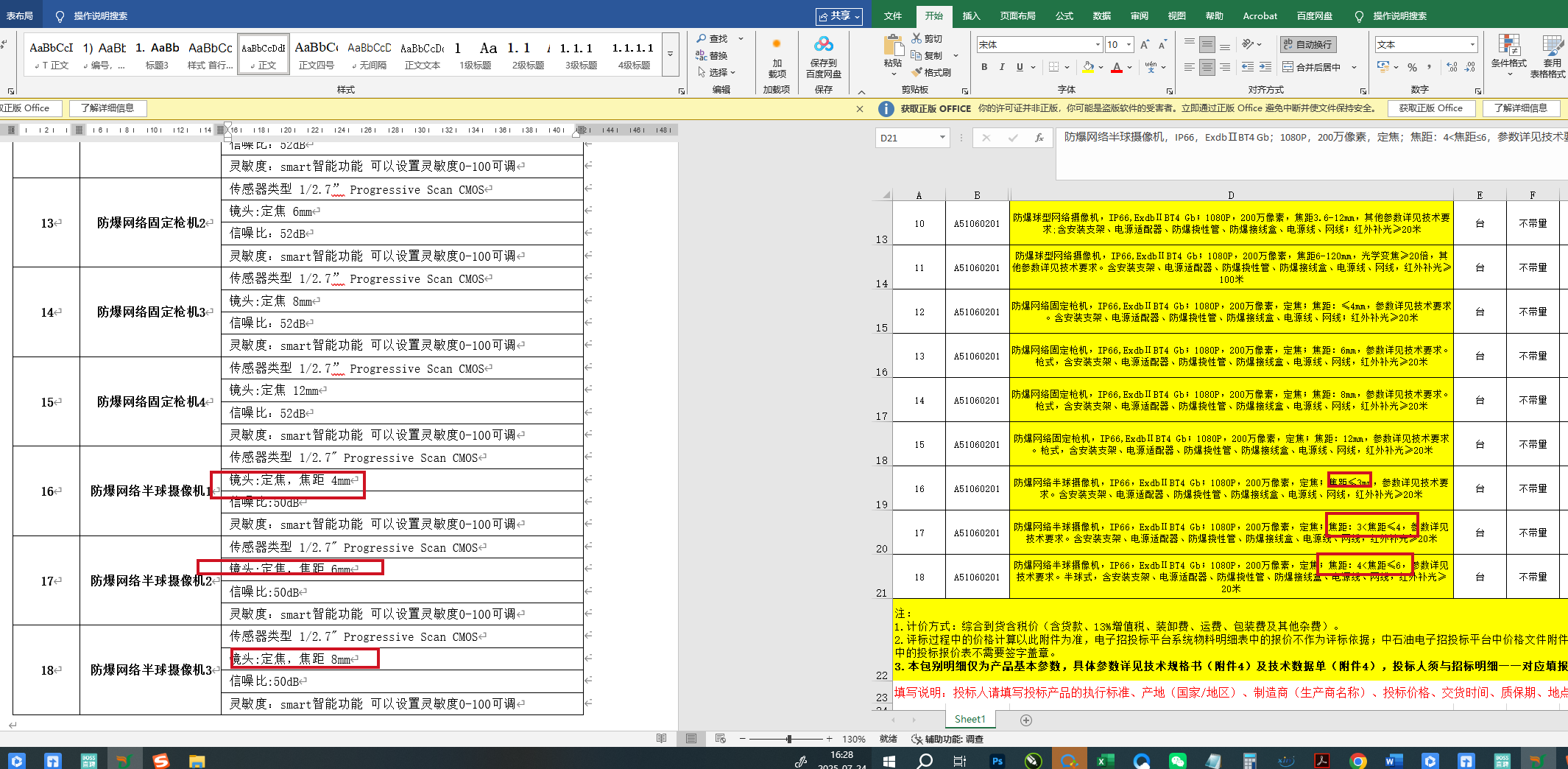Adjust the Word zoom slider
This screenshot has height=769, width=1568.
tap(788, 739)
